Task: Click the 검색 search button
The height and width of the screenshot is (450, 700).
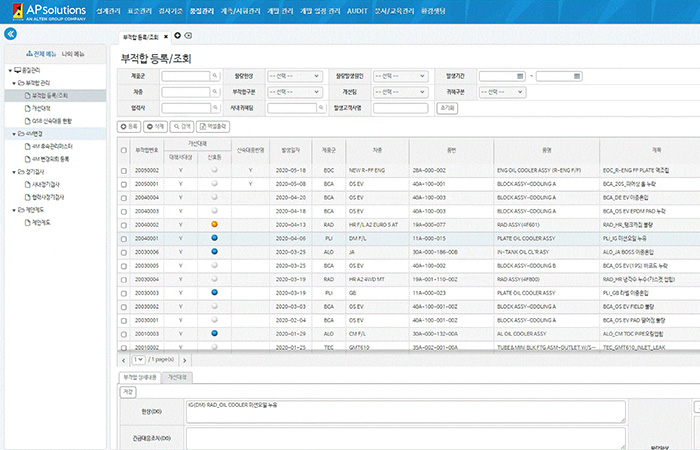Action: 182,127
